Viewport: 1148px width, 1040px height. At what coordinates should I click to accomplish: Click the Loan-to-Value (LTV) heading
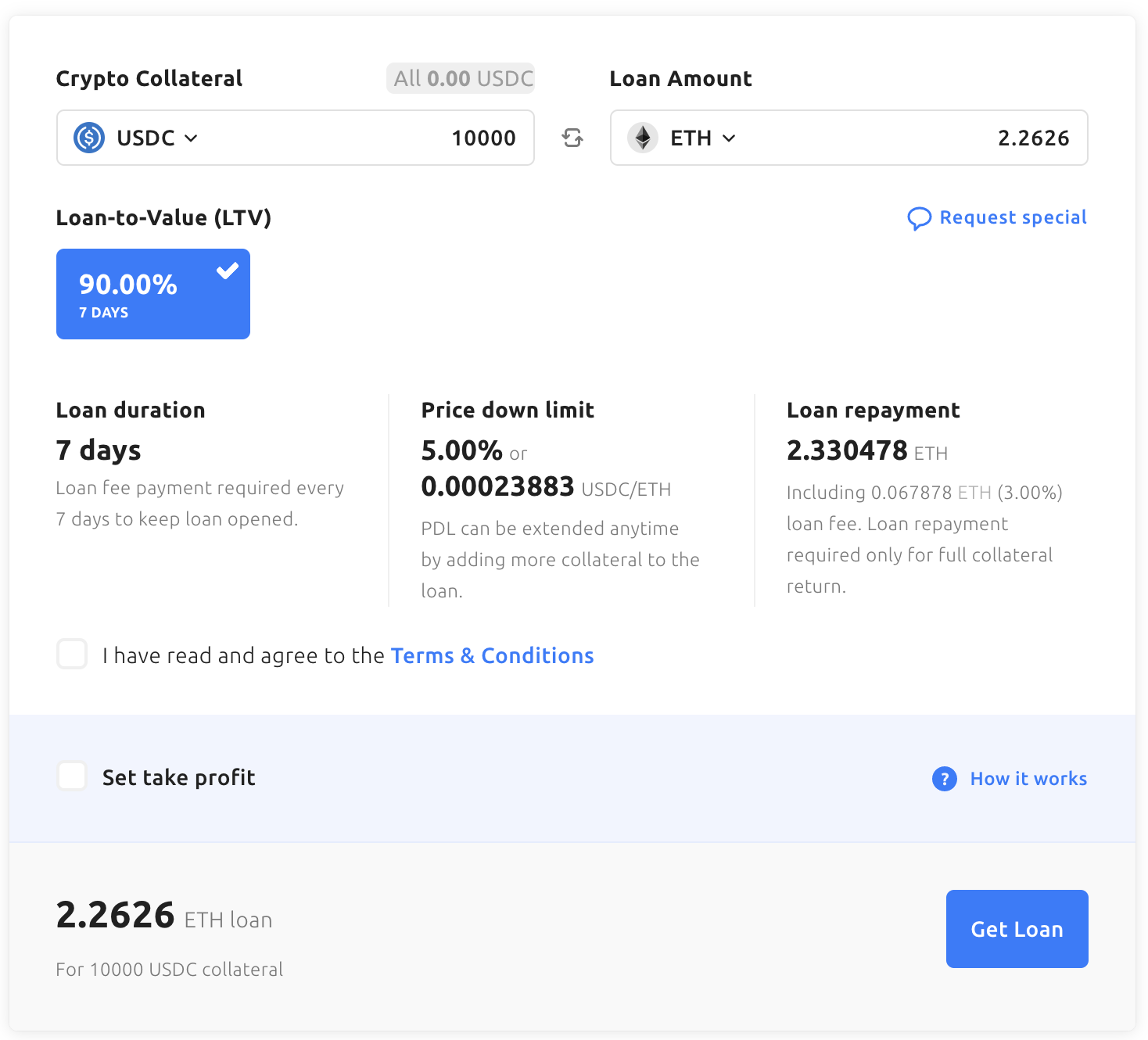(x=163, y=217)
